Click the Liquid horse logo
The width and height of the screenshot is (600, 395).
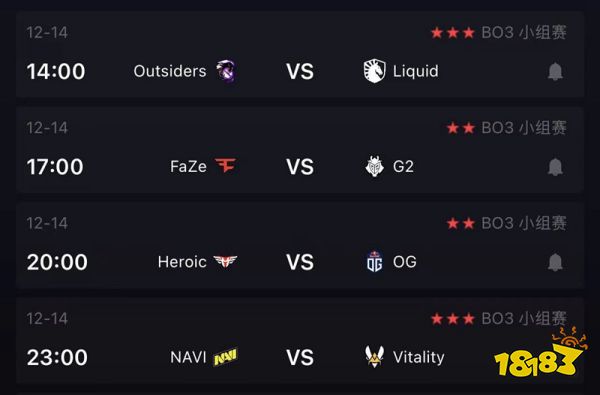click(x=374, y=71)
